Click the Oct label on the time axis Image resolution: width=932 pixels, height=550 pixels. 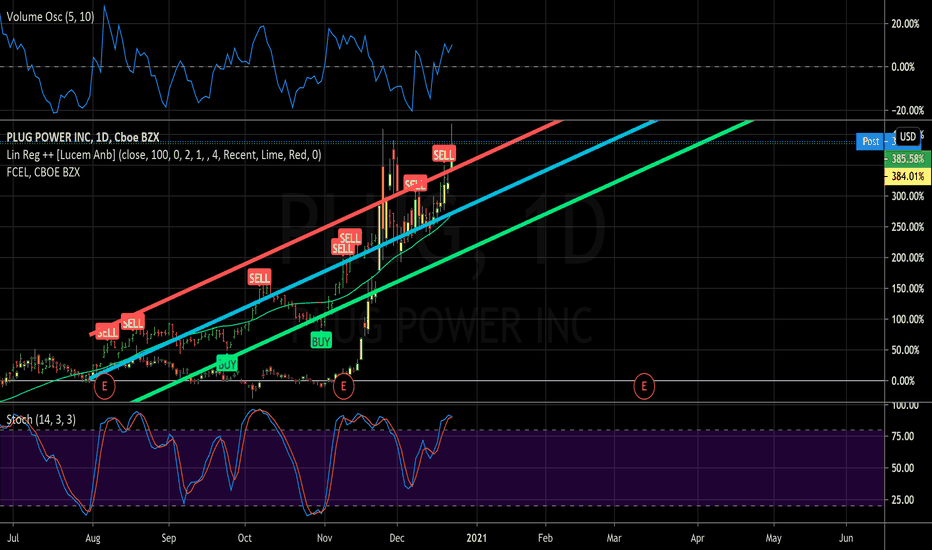pos(245,538)
